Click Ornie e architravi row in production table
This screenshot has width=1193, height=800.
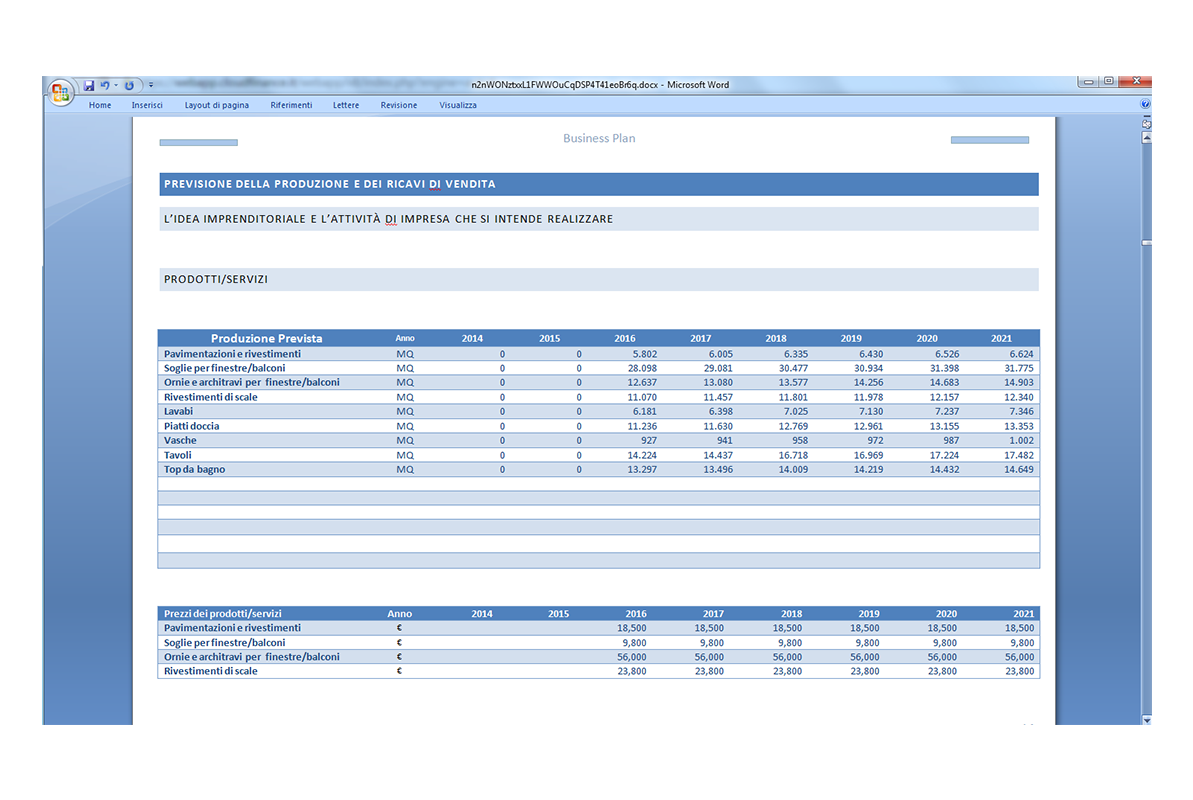pos(252,382)
